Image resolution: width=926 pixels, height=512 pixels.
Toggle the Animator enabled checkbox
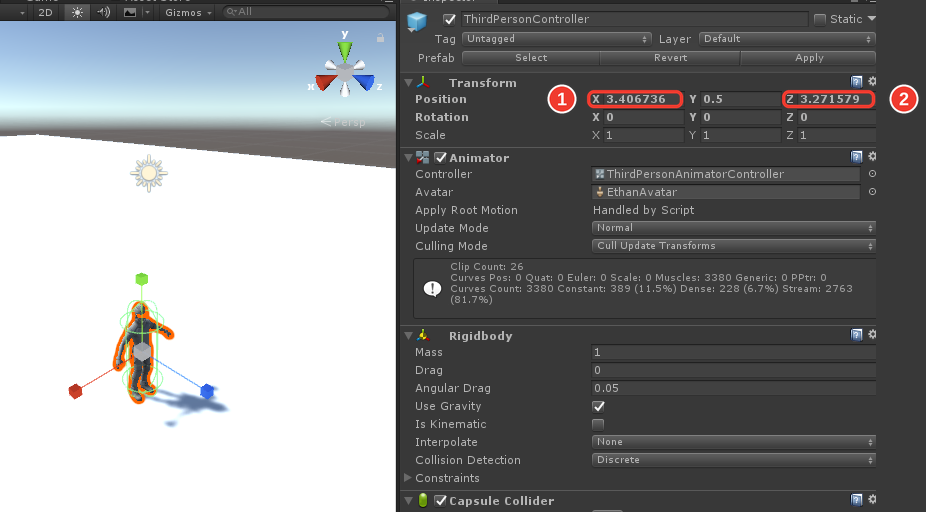[x=441, y=158]
